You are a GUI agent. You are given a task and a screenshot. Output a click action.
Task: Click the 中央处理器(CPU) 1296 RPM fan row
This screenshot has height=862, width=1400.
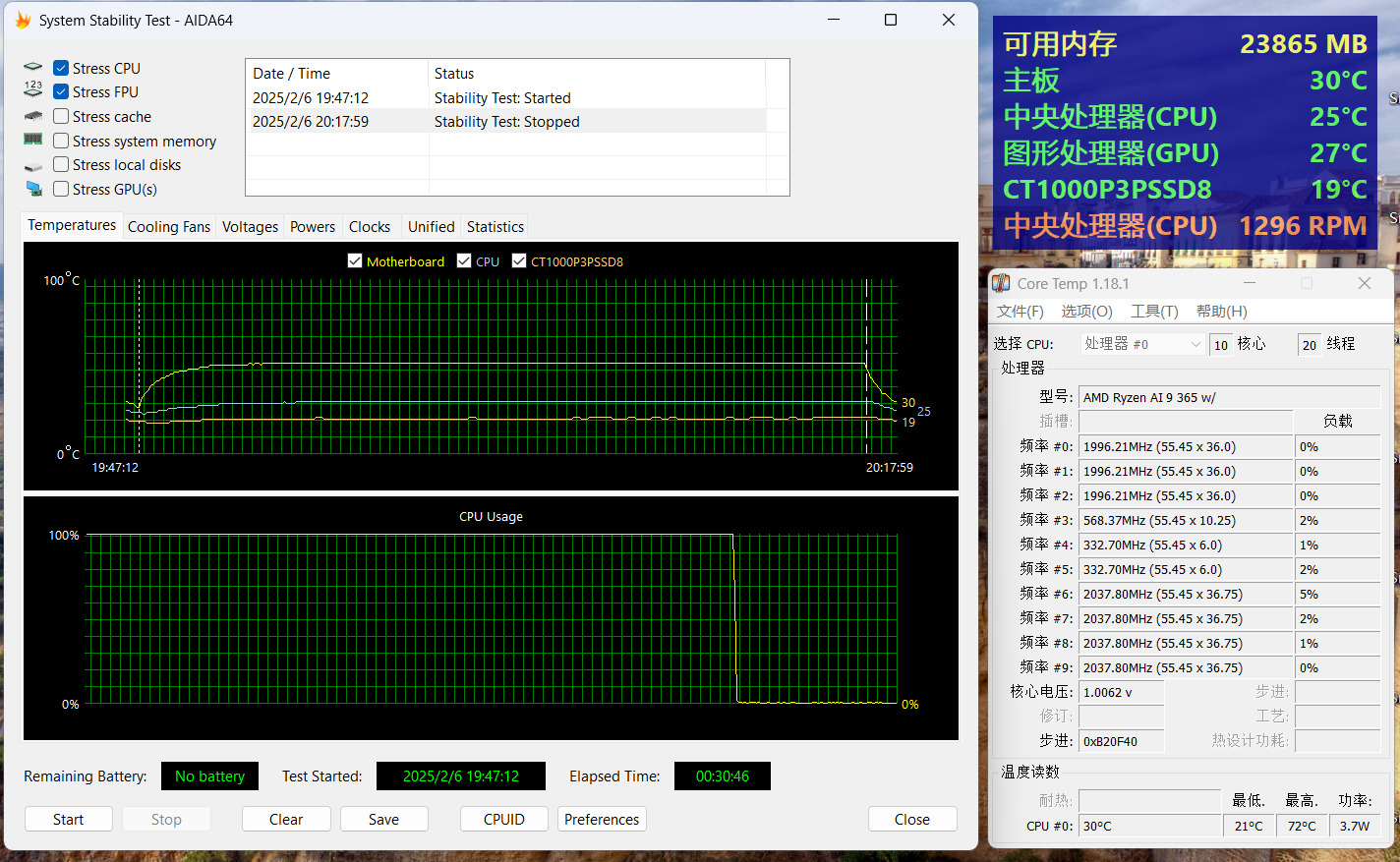point(1185,225)
